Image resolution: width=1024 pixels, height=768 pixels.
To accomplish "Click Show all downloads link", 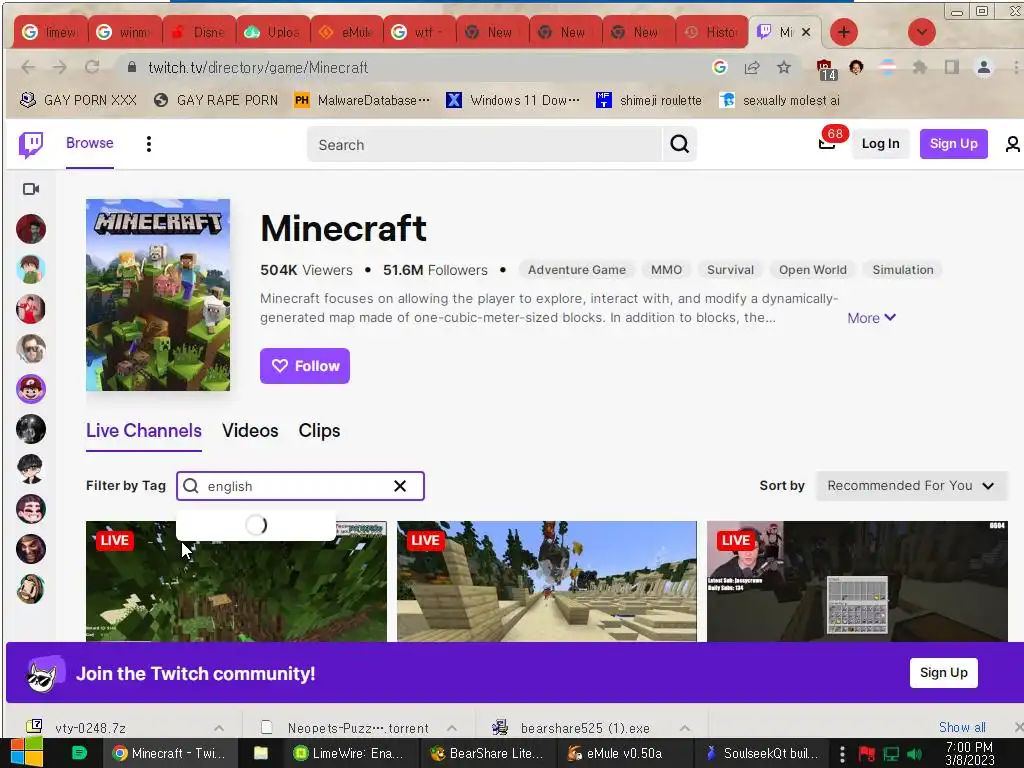I will tap(962, 727).
